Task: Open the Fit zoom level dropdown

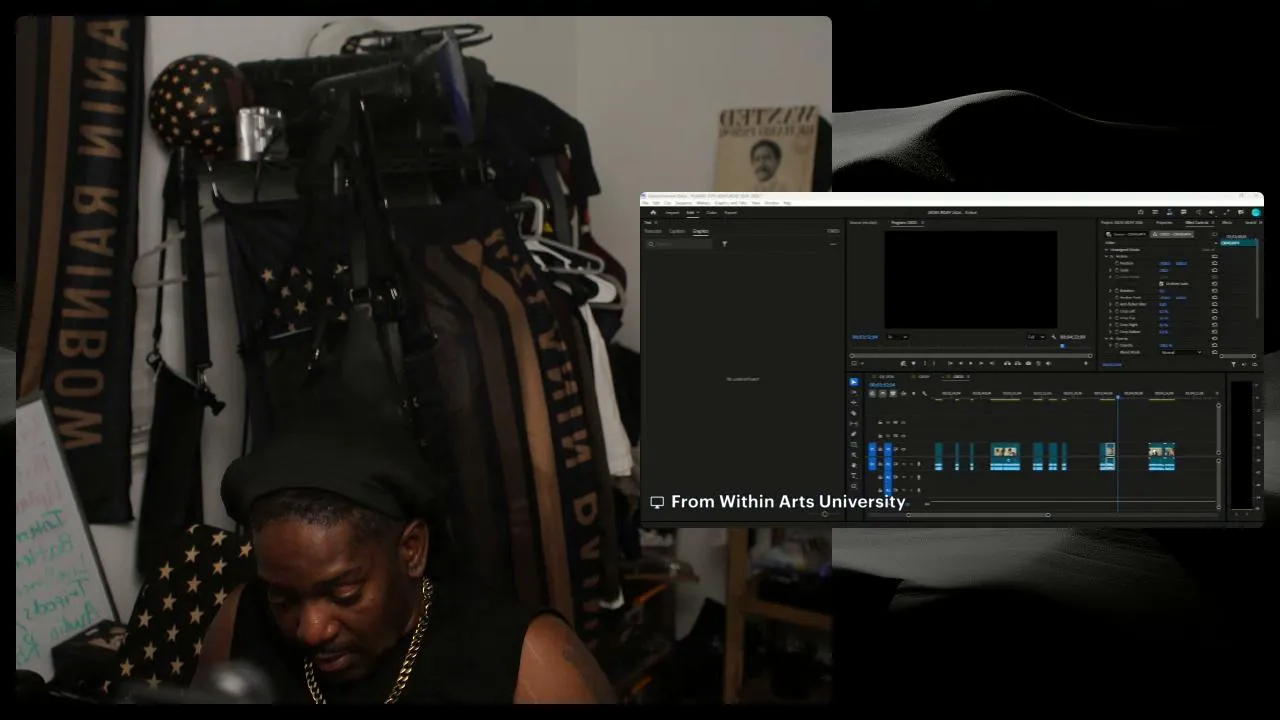Action: [898, 337]
